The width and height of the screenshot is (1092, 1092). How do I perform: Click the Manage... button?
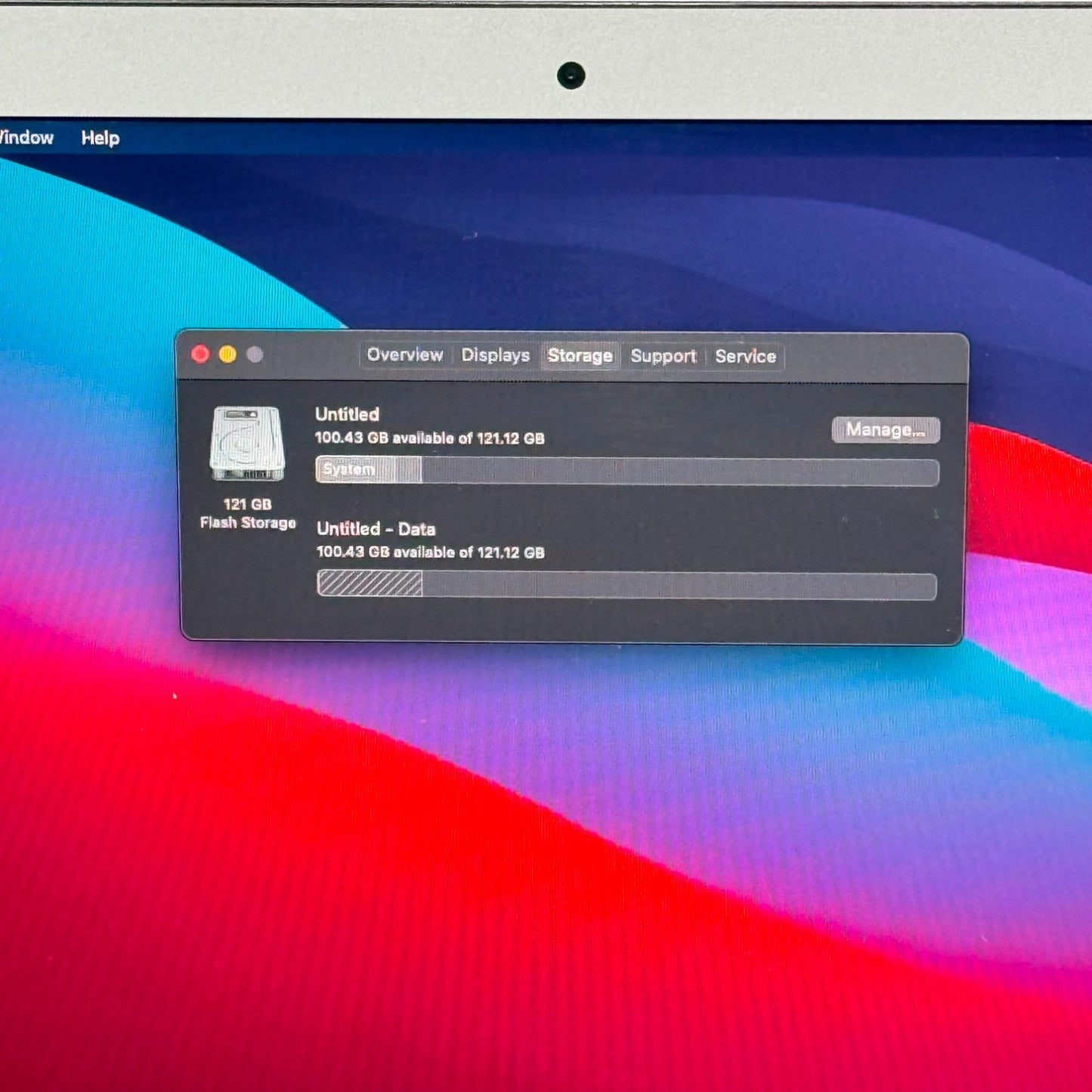coord(886,430)
